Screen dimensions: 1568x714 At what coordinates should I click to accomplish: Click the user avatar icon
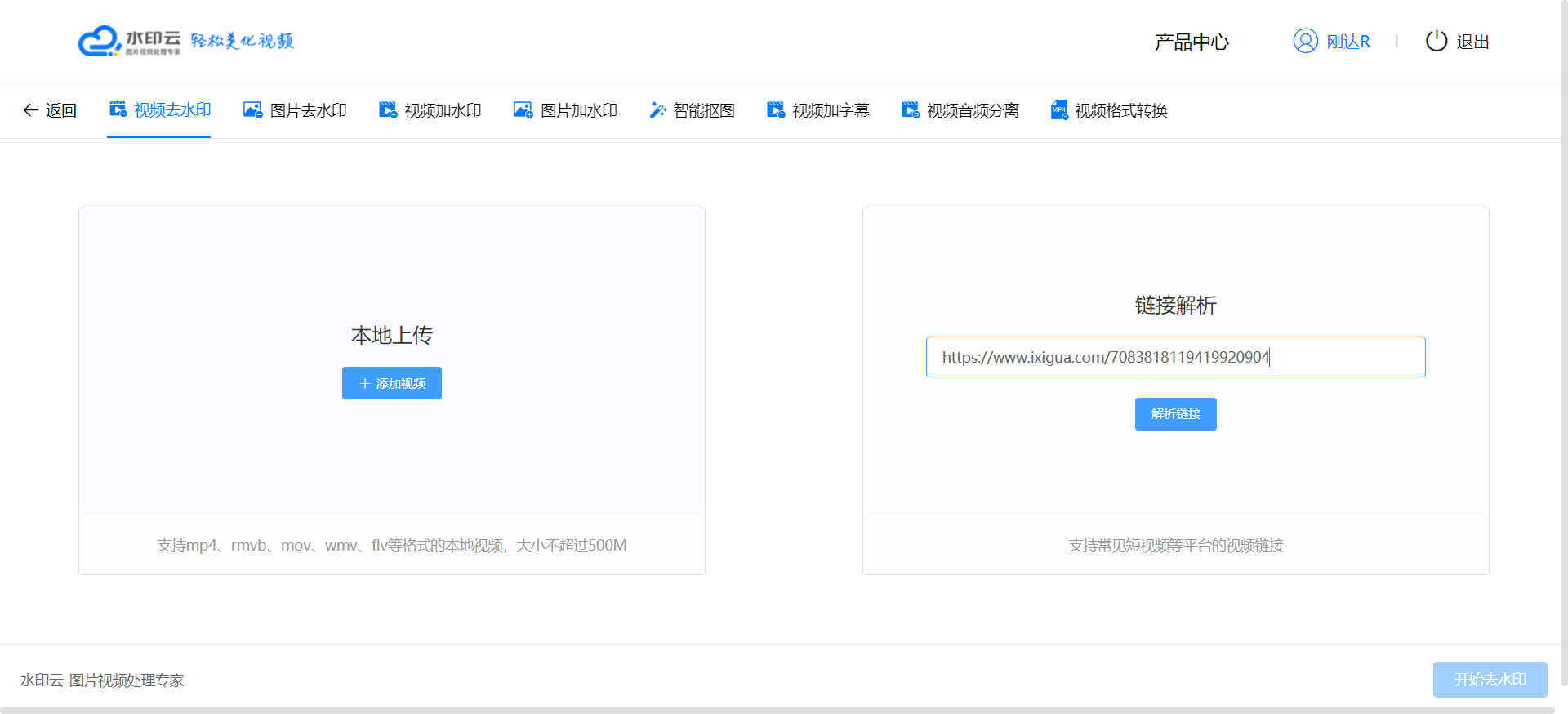coord(1305,41)
